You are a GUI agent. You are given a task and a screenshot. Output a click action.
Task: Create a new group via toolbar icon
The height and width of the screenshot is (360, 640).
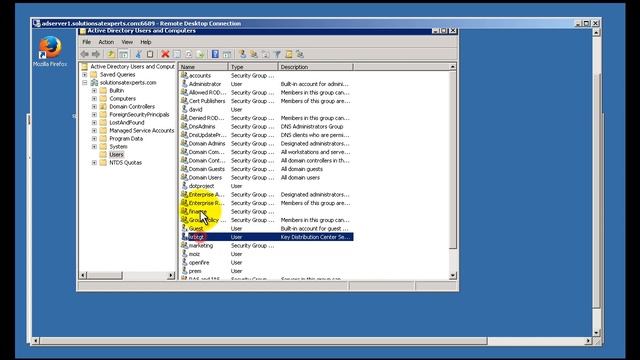[254, 54]
